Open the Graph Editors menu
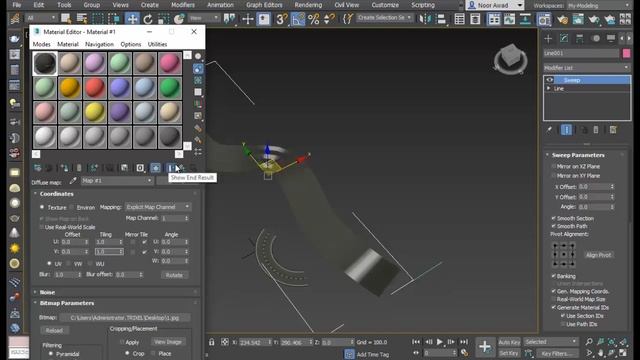Image resolution: width=640 pixels, height=360 pixels. [264, 5]
